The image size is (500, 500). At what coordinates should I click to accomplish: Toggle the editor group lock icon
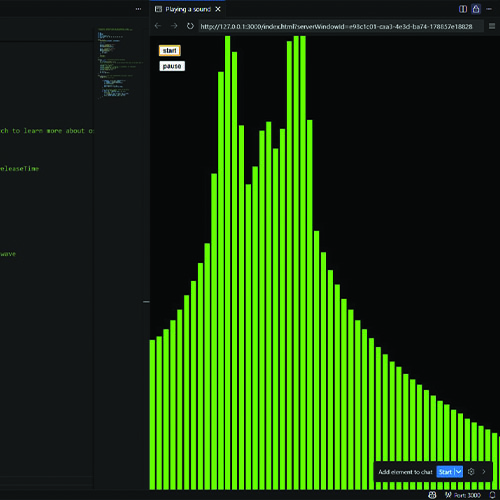(476, 9)
